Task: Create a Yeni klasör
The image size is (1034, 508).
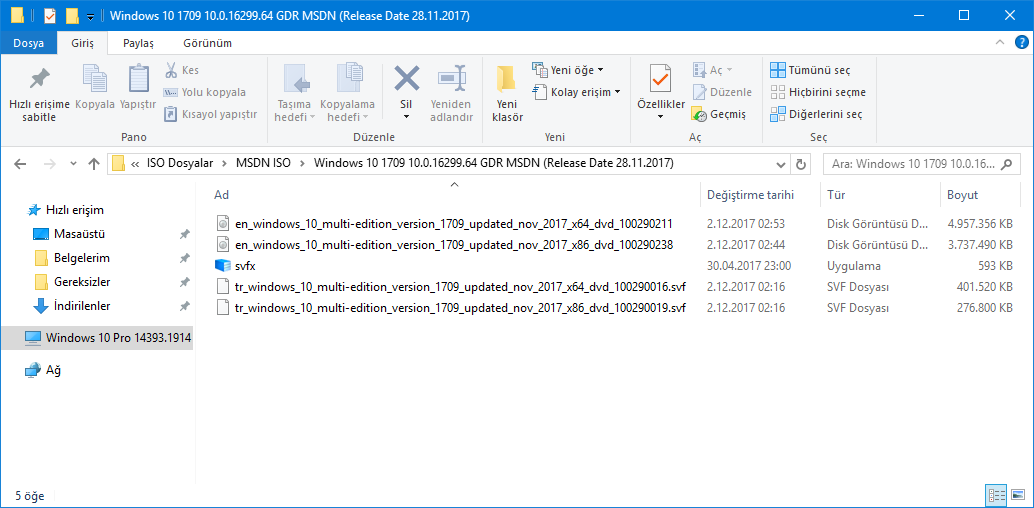Action: pyautogui.click(x=508, y=94)
